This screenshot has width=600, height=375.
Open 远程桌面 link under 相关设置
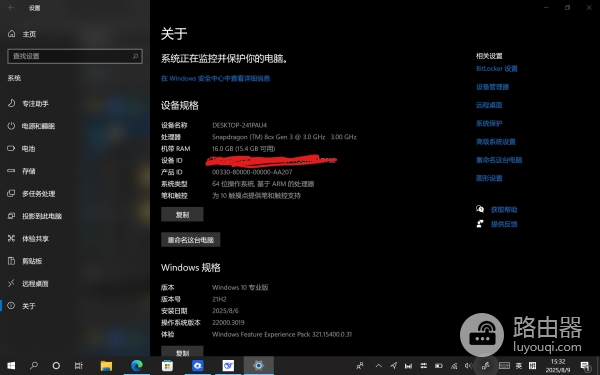point(489,105)
